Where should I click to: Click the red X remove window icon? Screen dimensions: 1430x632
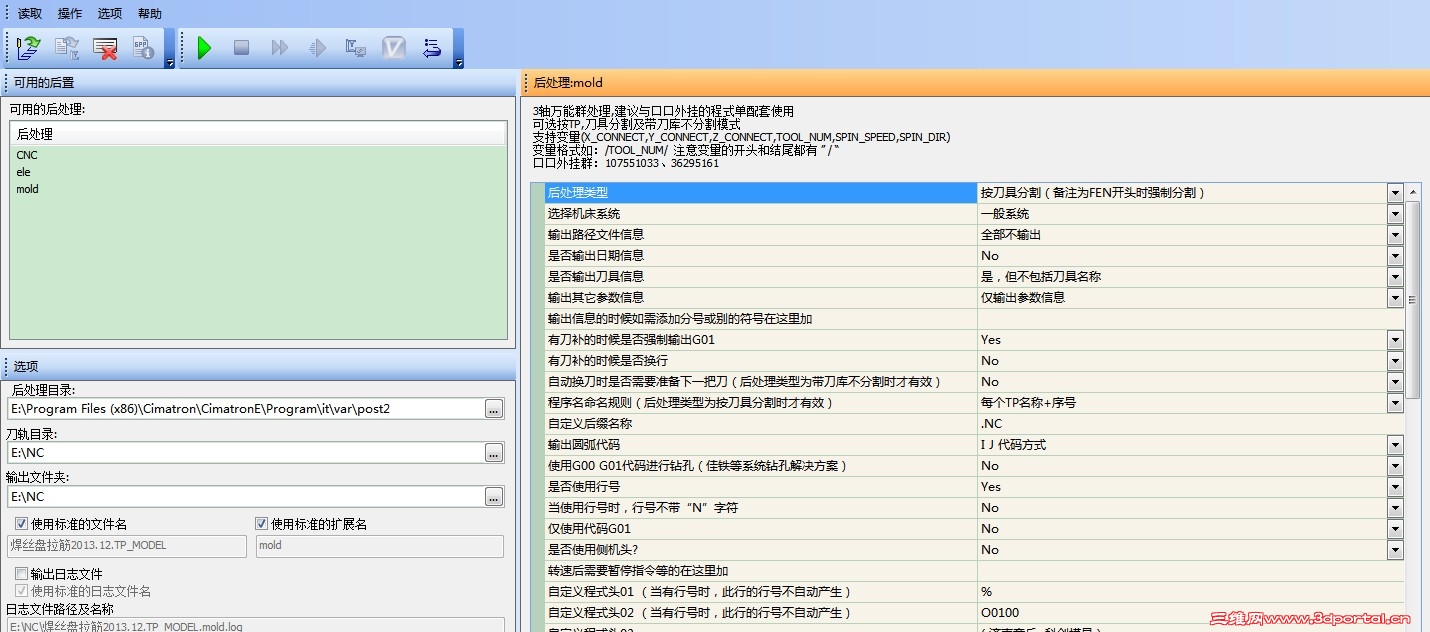(105, 48)
